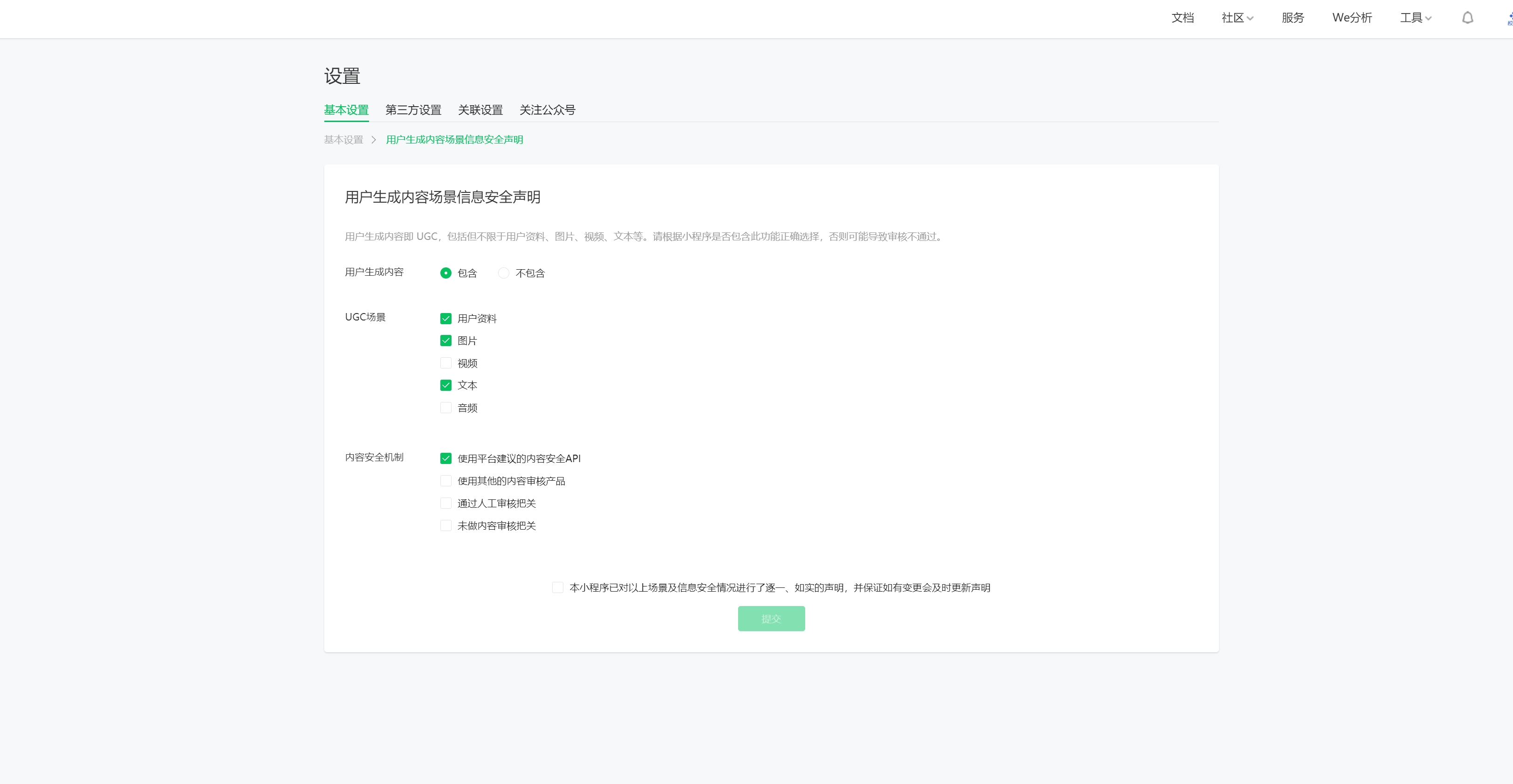The width and height of the screenshot is (1513, 784).
Task: Go to We分析 in top navigation
Action: (x=1351, y=18)
